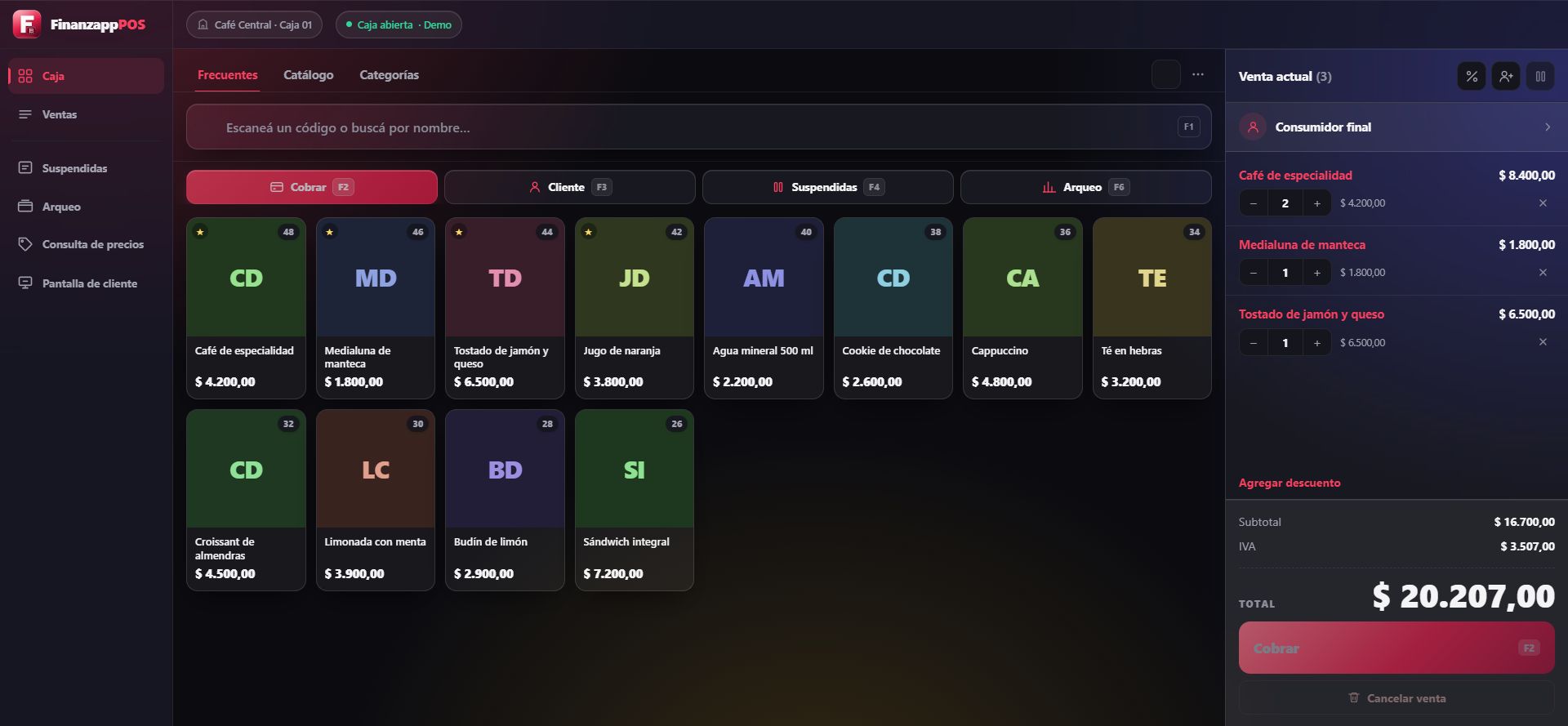Add Cappuccino product card to the sale
The width and height of the screenshot is (1568, 726).
click(1022, 308)
